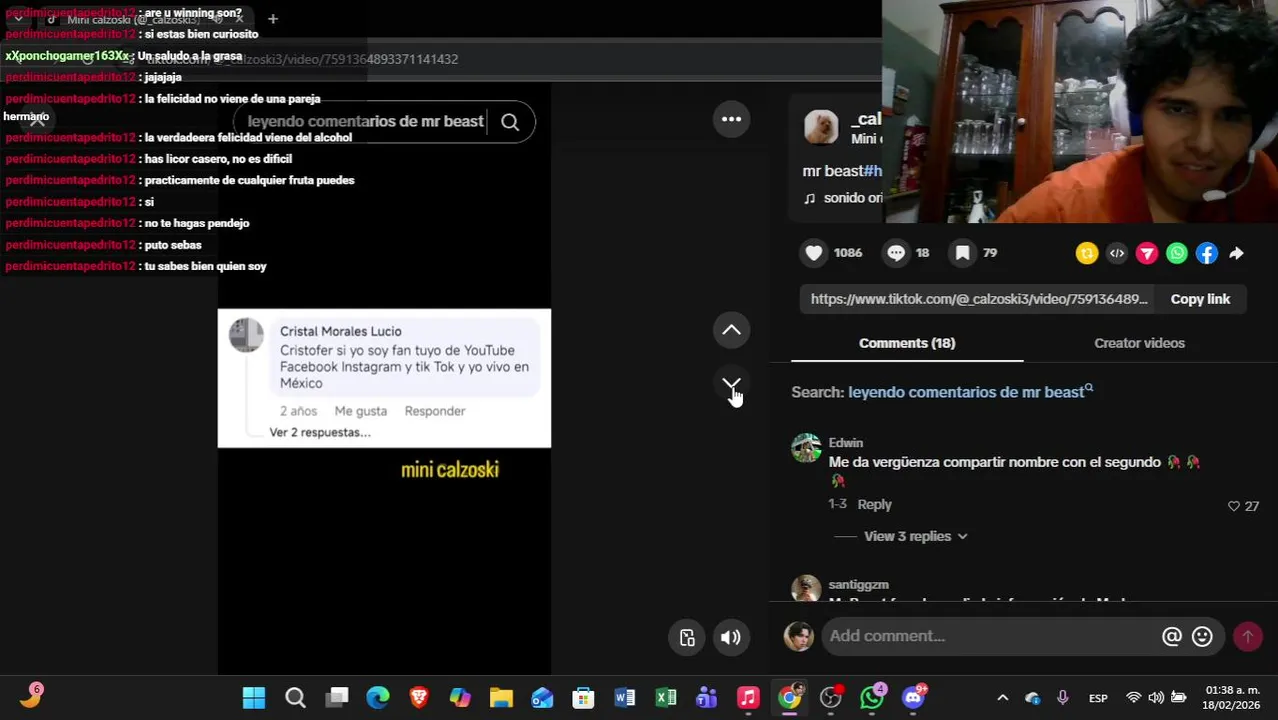Open more share options arrow
Screen dimensions: 1278x720
[x=1237, y=254]
